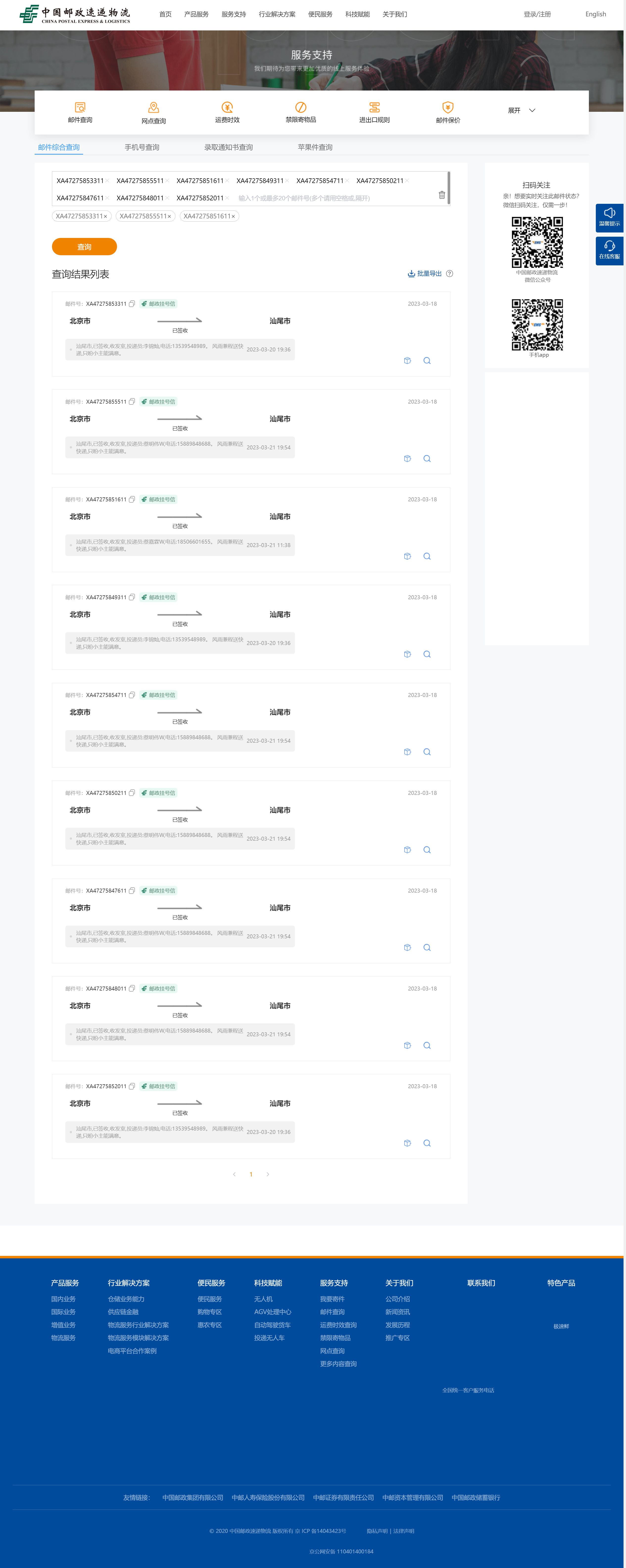Viewport: 626px width, 1568px height.
Task: Go to next page pagination arrow
Action: click(268, 1174)
